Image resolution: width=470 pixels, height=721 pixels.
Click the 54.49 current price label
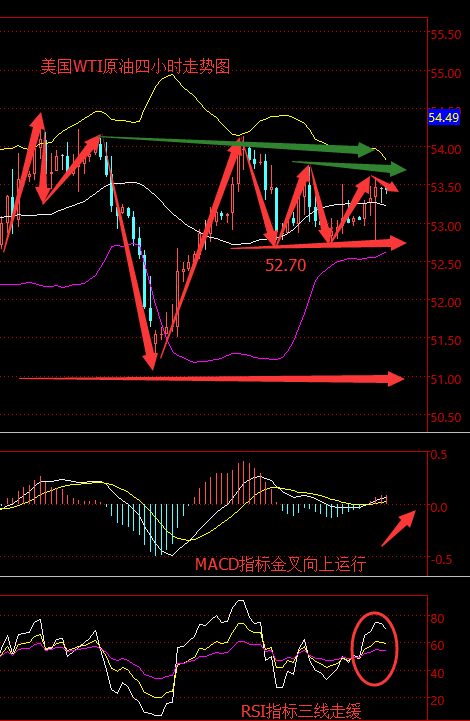click(444, 117)
